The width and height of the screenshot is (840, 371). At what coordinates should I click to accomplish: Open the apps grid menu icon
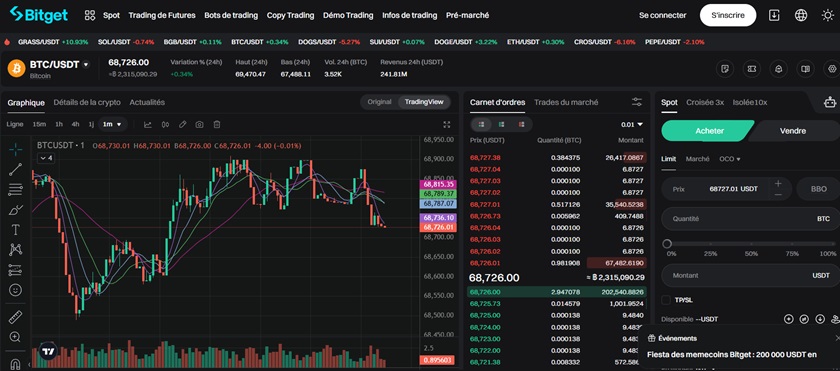pyautogui.click(x=90, y=16)
